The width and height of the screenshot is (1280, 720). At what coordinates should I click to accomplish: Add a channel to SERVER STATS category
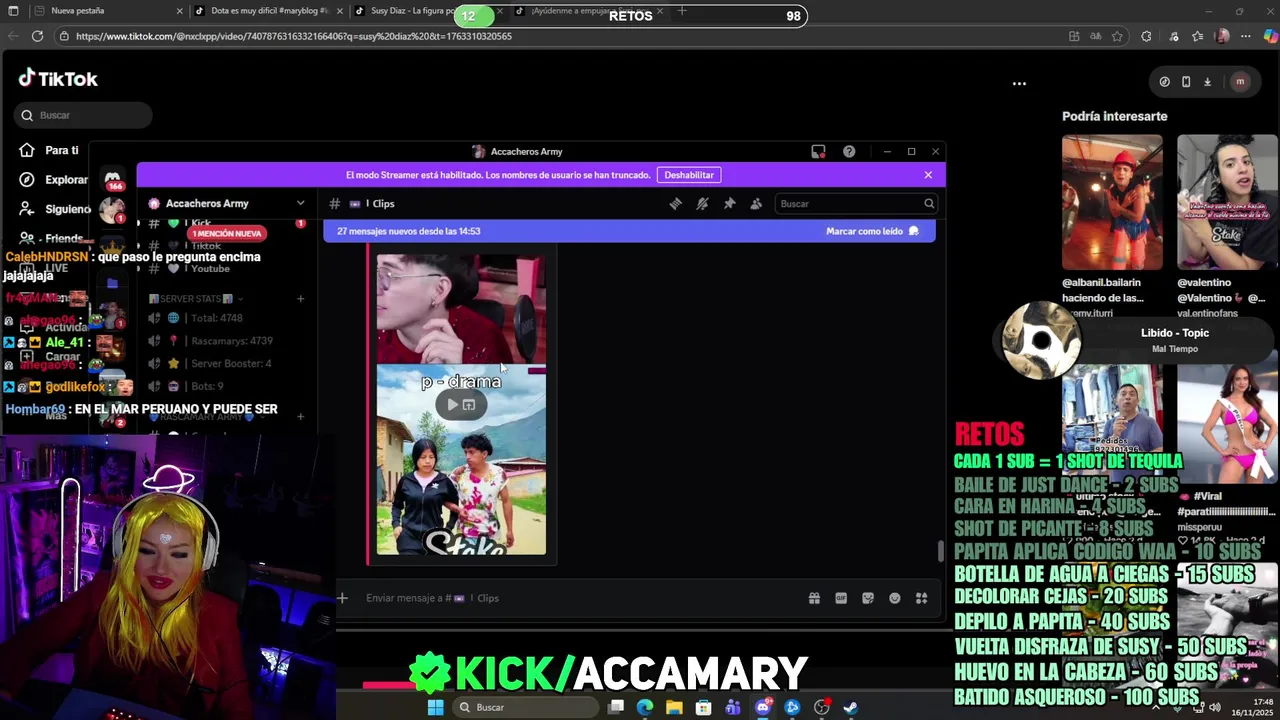click(x=300, y=298)
